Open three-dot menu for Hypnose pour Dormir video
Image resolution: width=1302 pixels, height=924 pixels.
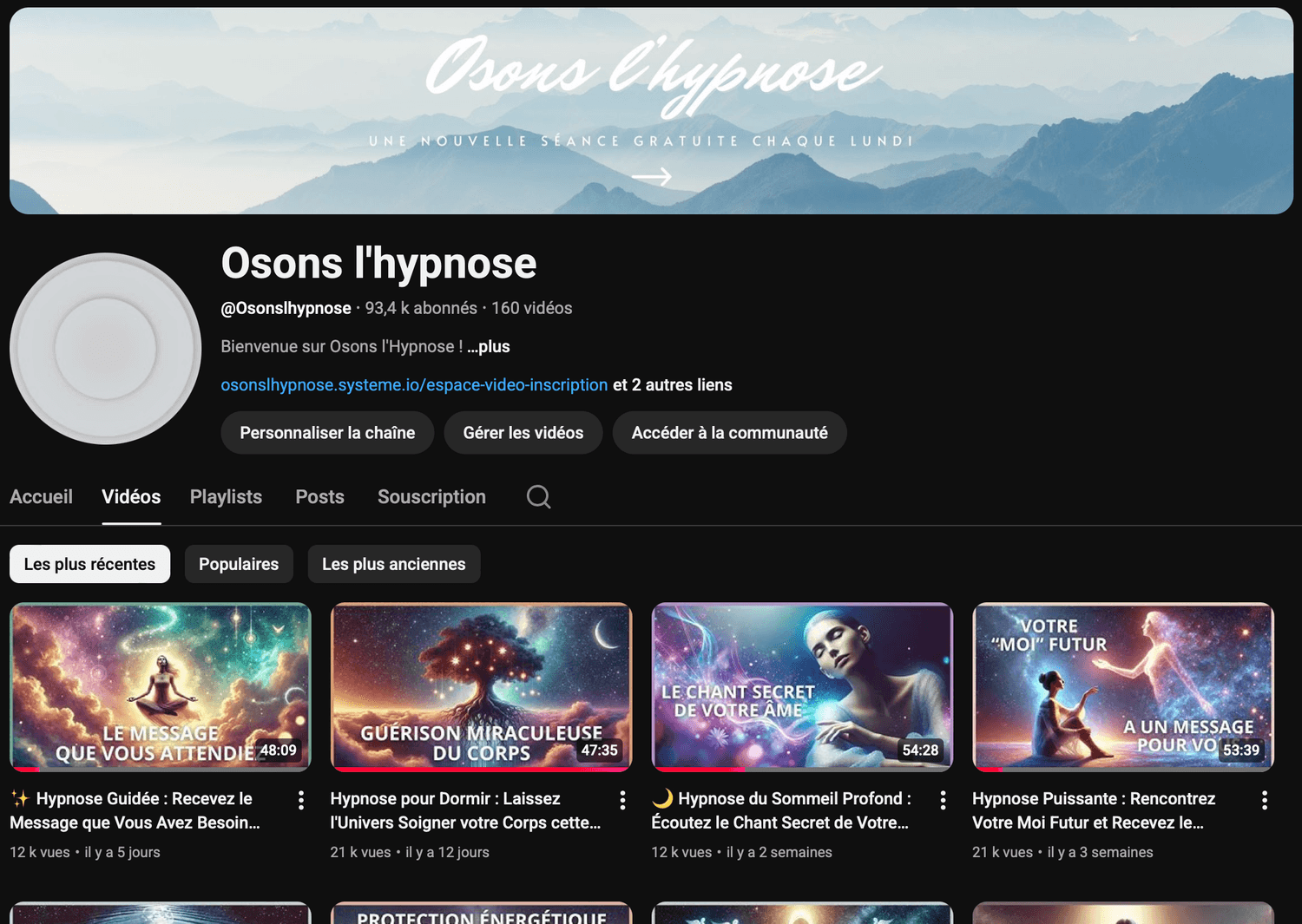coord(622,800)
